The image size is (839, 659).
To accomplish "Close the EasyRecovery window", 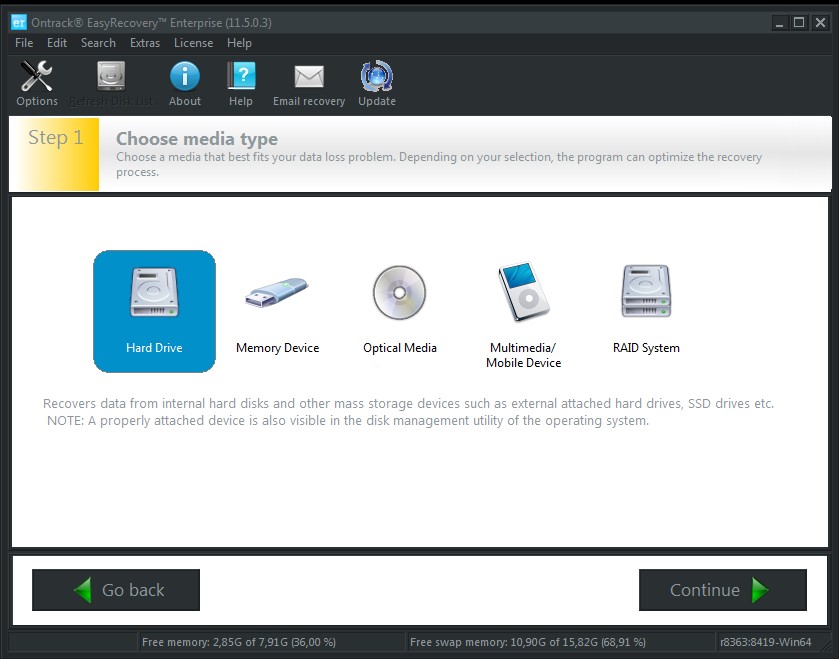I will tap(820, 22).
